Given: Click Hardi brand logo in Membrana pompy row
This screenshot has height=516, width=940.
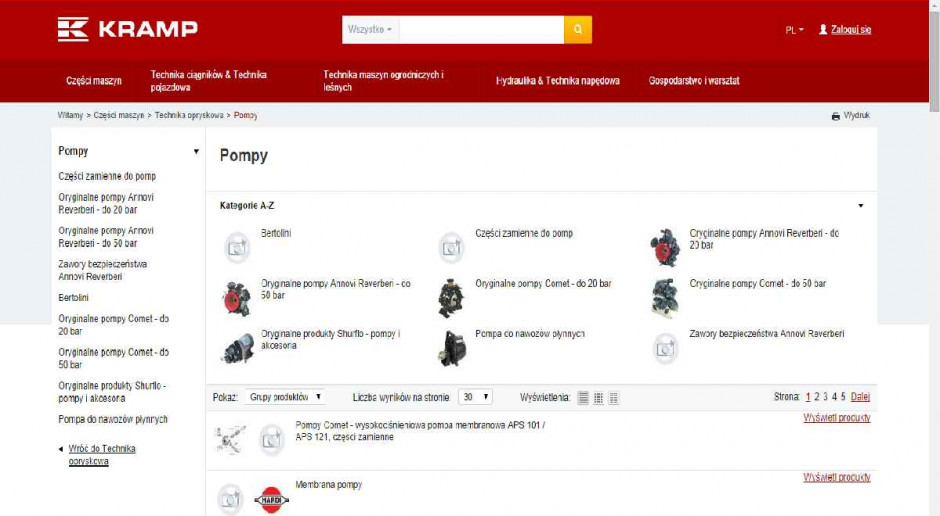Looking at the screenshot, I should (272, 500).
